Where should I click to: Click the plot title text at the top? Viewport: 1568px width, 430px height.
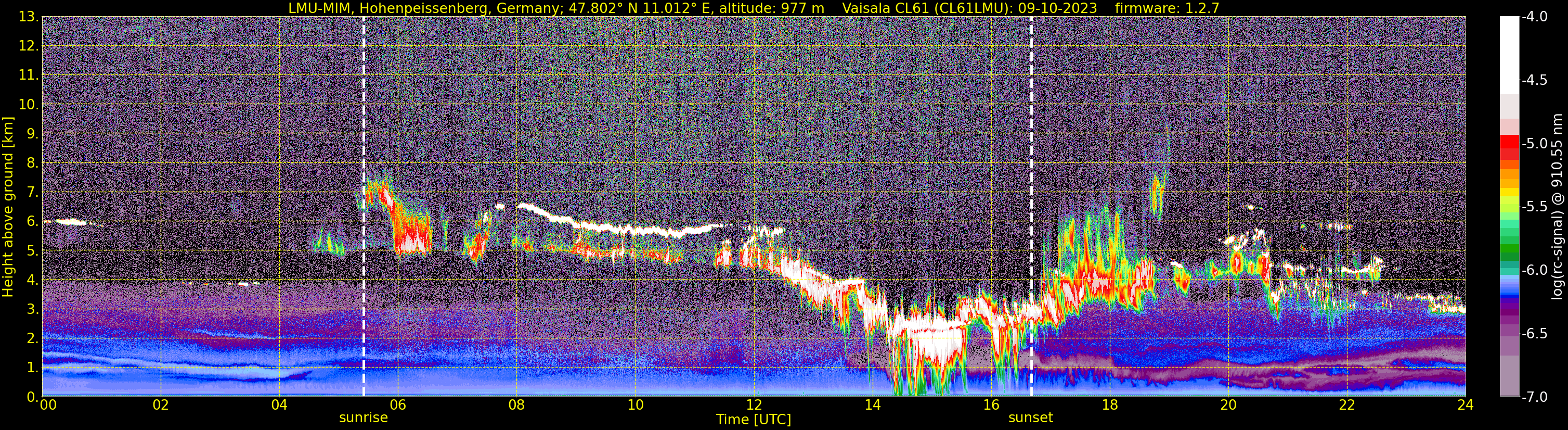point(754,8)
